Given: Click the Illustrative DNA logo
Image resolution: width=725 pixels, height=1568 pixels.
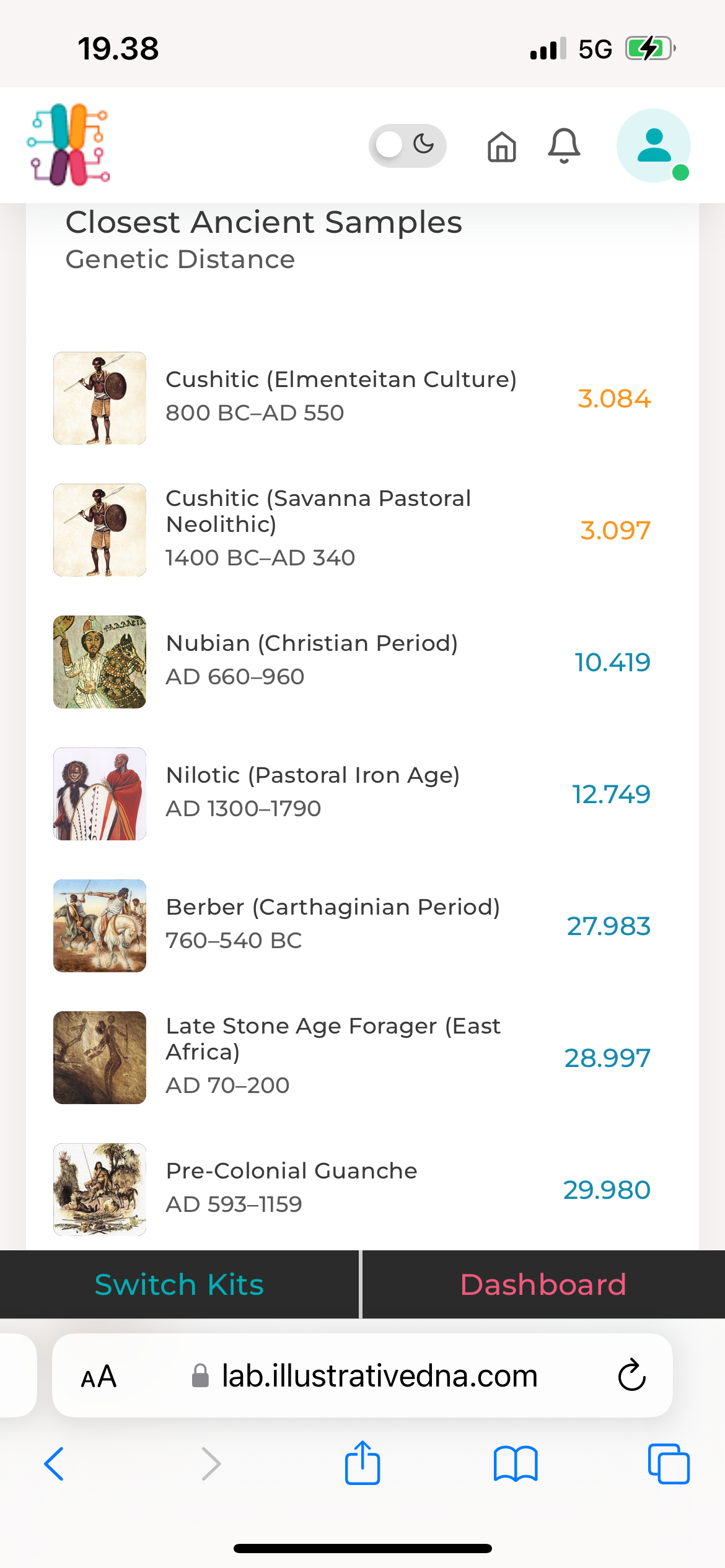Looking at the screenshot, I should (68, 145).
